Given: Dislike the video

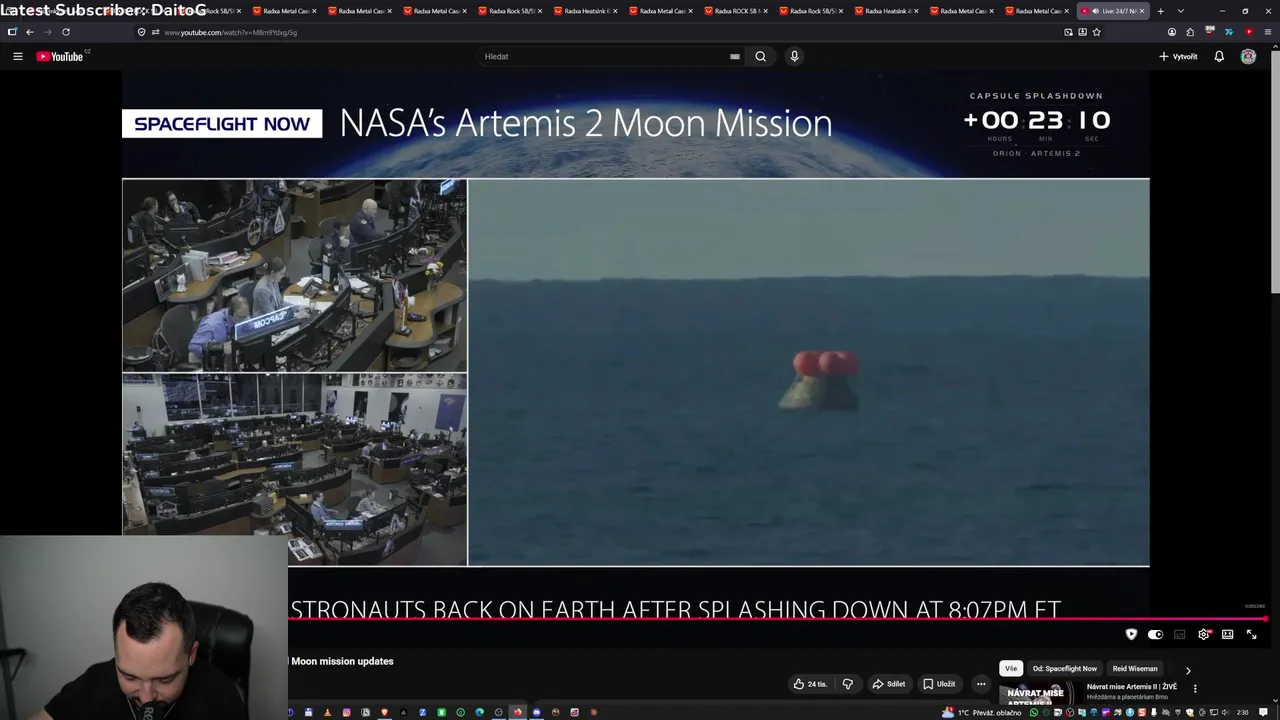Looking at the screenshot, I should 847,684.
